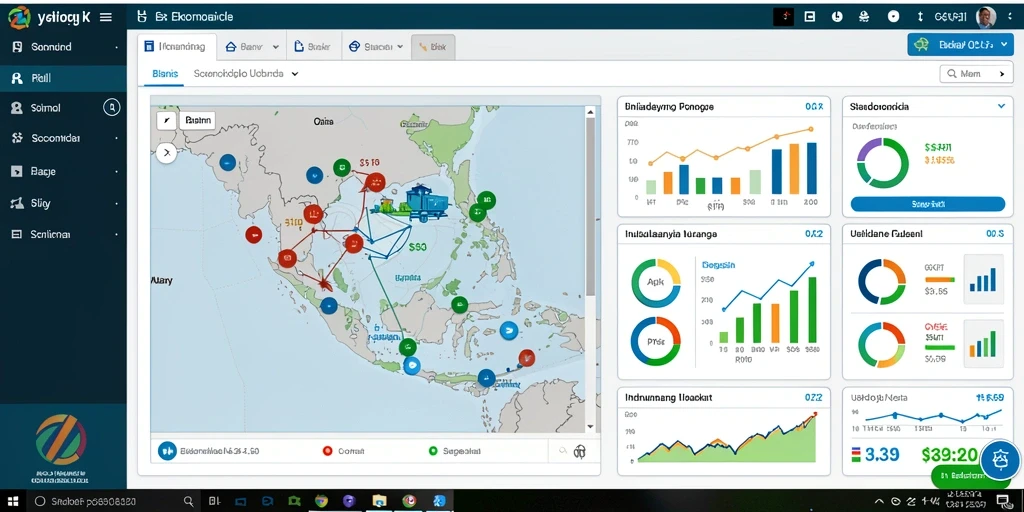Open the Banv tab dropdown arrow
The image size is (1024, 512).
(276, 47)
